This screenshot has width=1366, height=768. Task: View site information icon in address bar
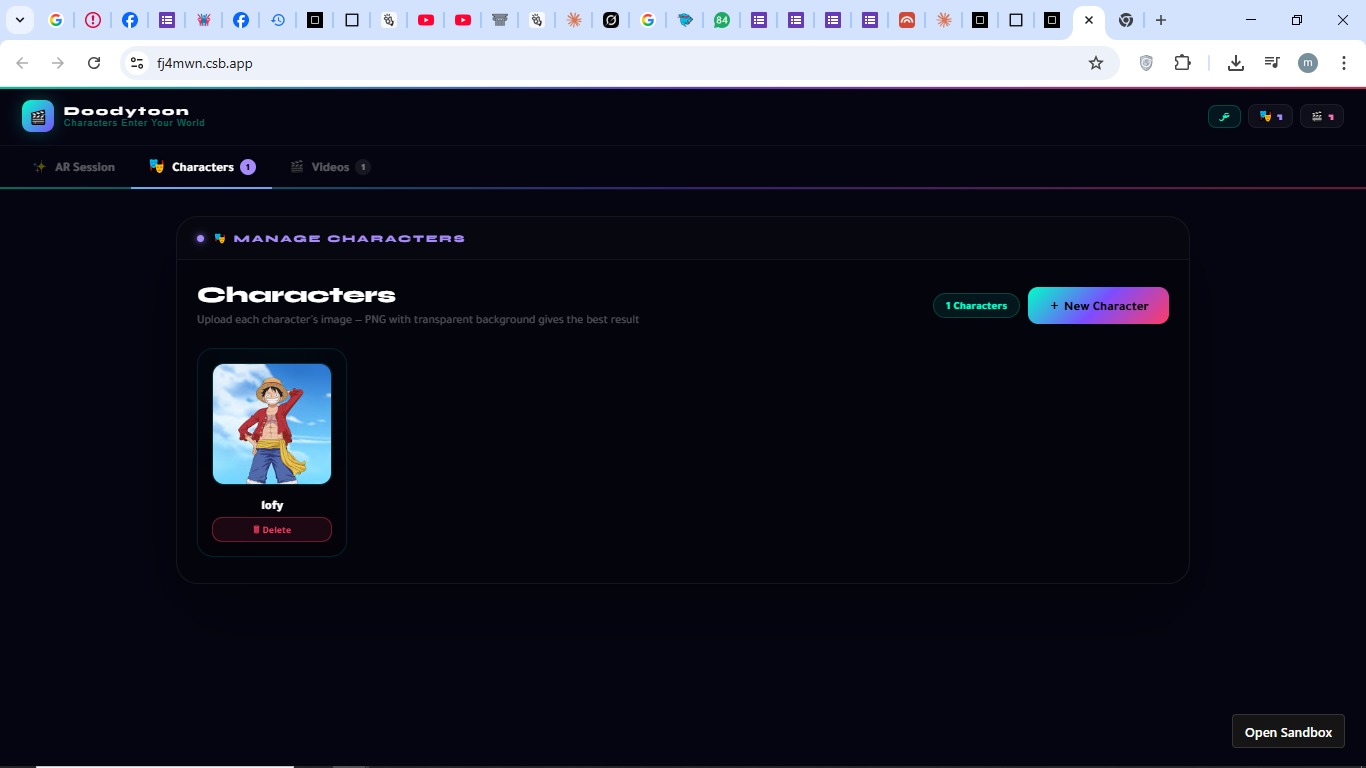(137, 63)
